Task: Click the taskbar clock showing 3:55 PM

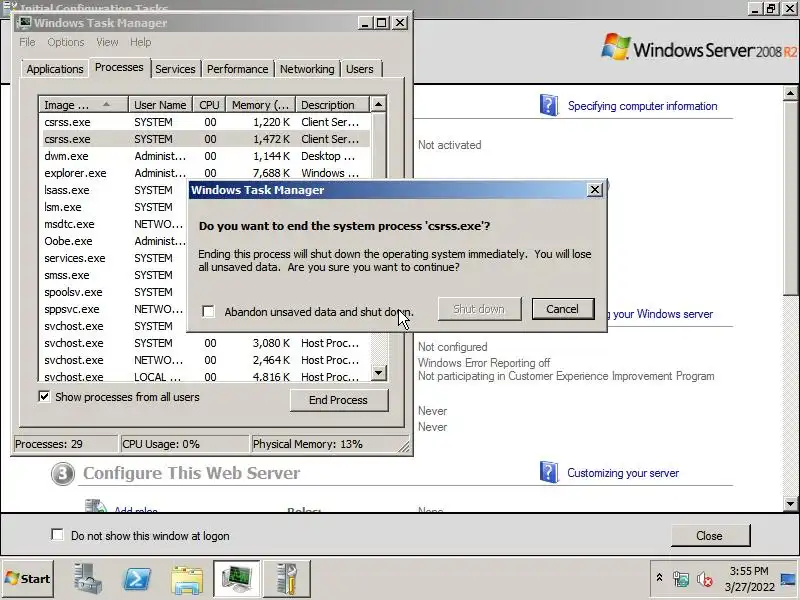Action: click(x=748, y=579)
